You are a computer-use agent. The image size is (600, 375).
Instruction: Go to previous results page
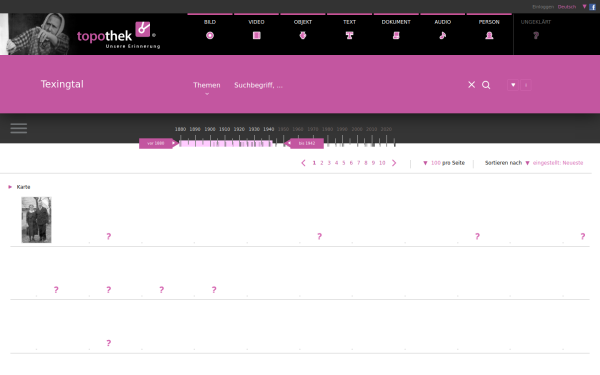[303, 163]
